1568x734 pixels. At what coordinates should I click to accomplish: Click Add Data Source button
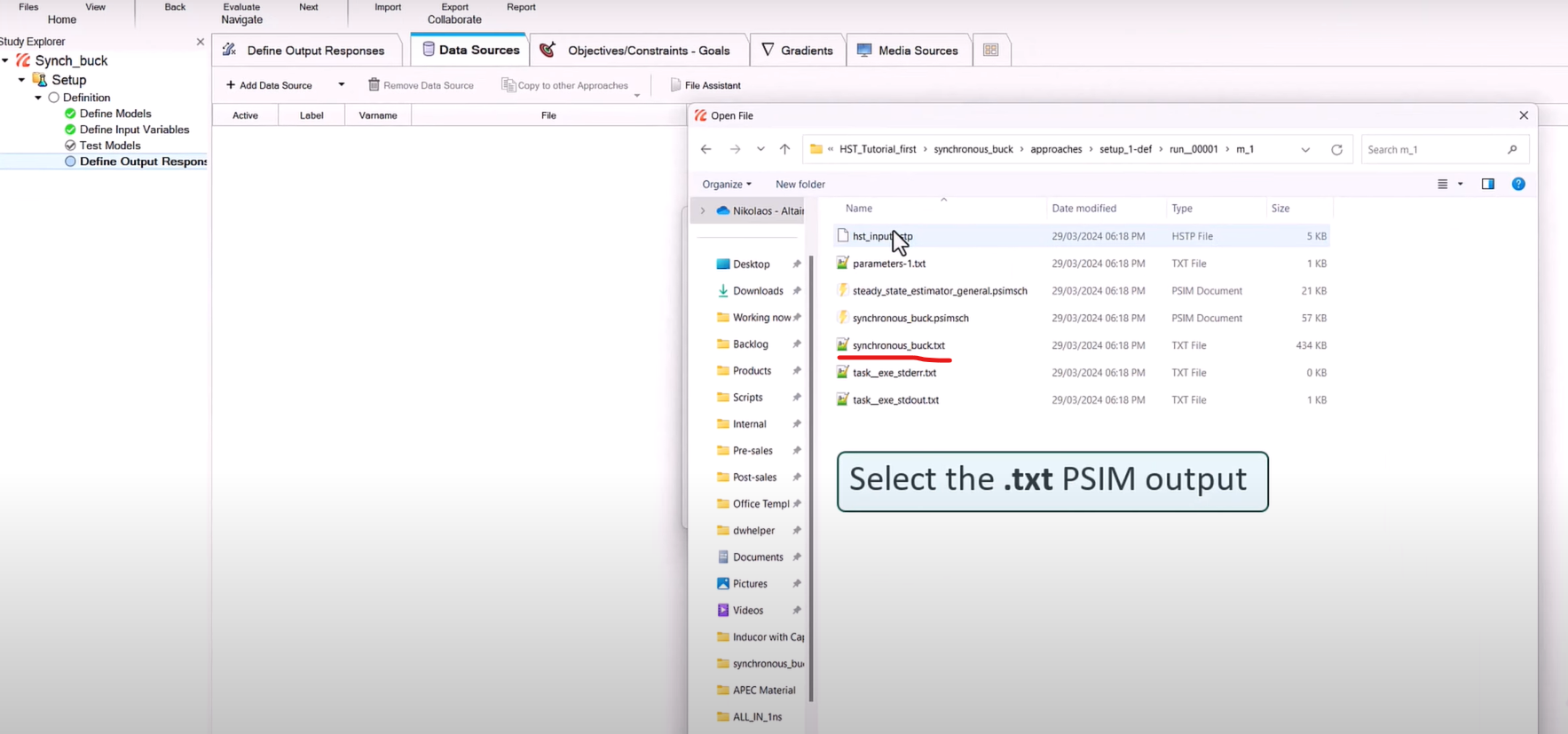click(270, 85)
